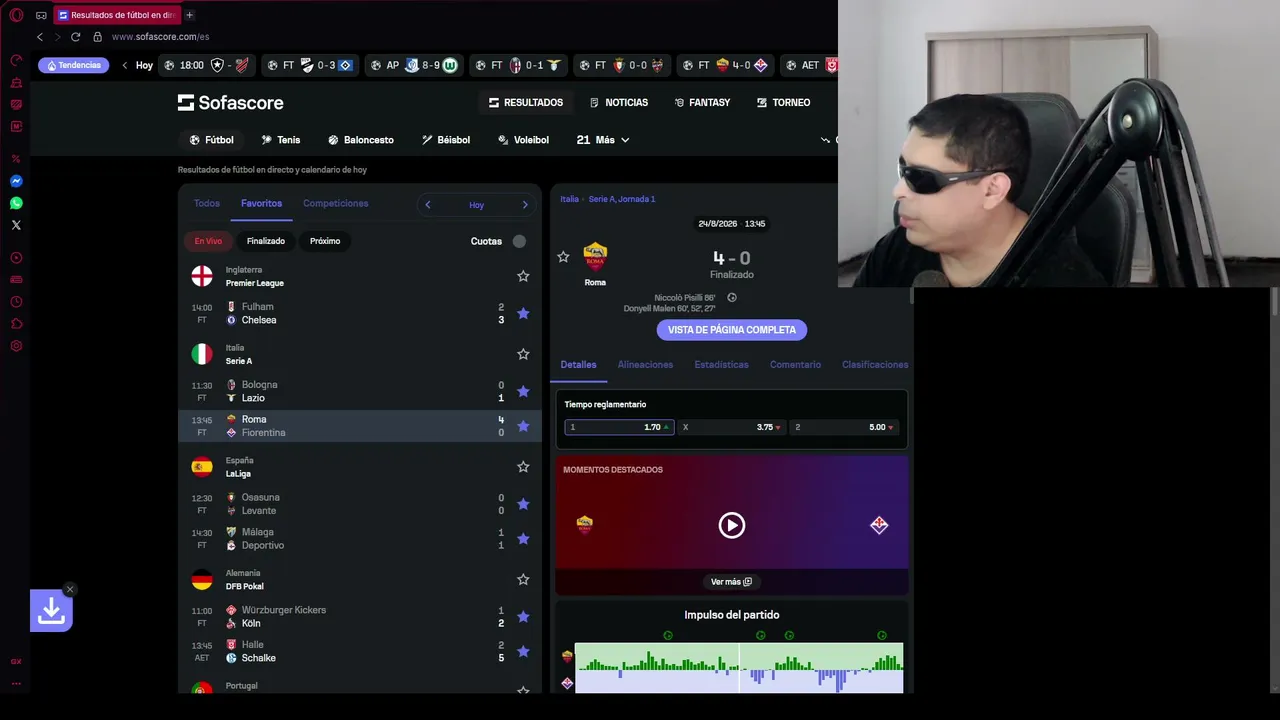Select the Tenis sport

(x=281, y=140)
